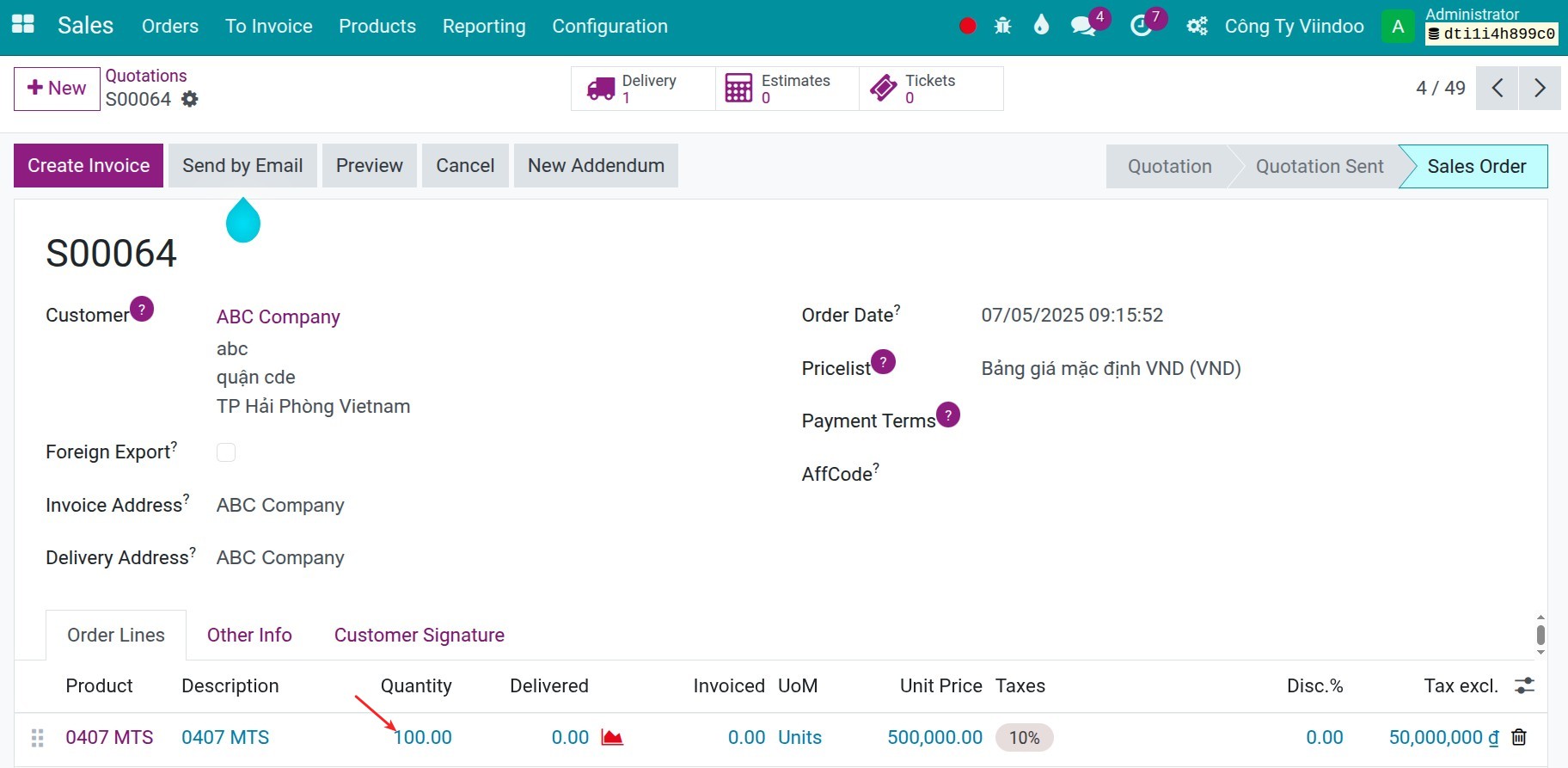Open Tickets smart button
The image size is (1568, 768).
point(931,89)
